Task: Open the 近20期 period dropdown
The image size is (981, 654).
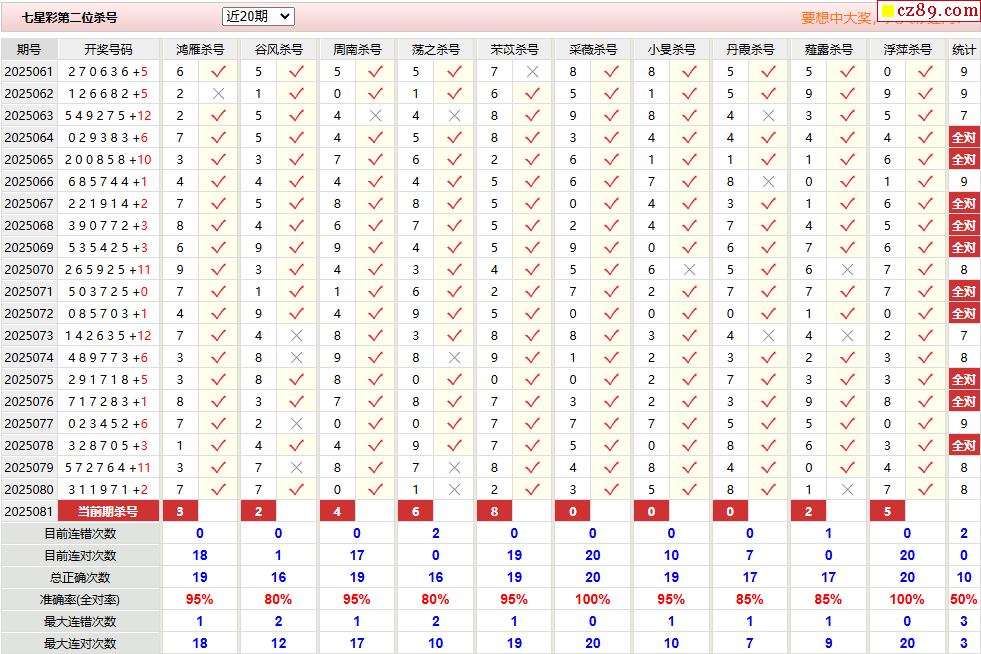Action: [258, 16]
